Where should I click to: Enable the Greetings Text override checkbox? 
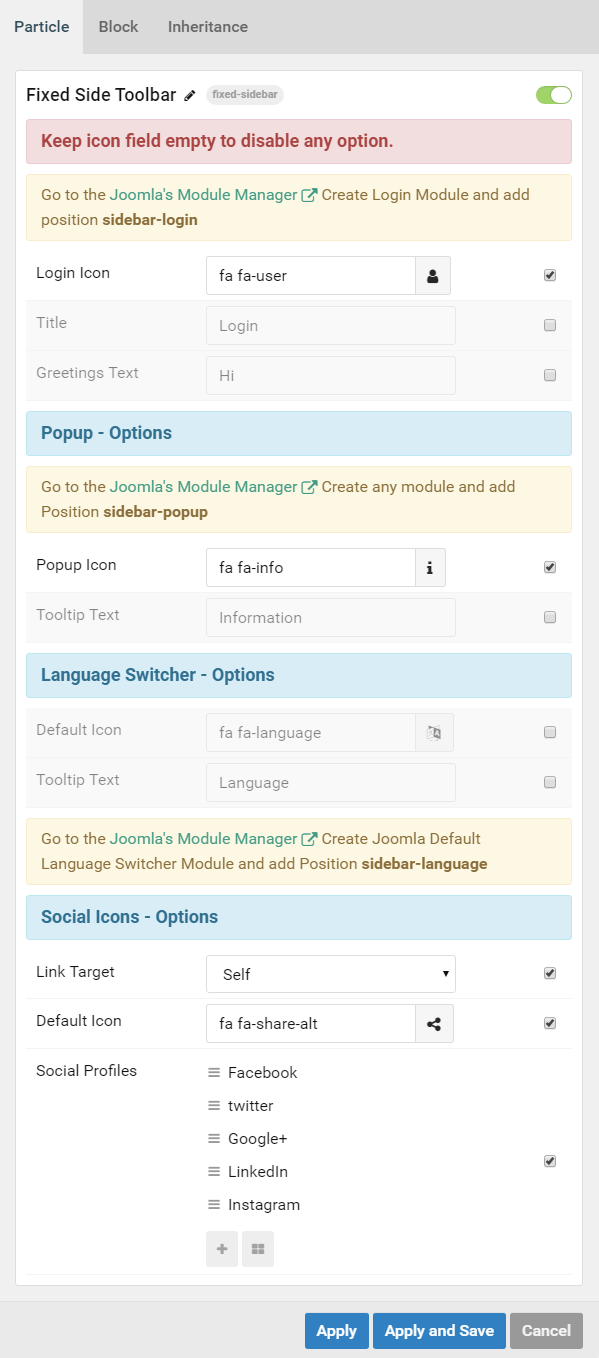pos(550,376)
